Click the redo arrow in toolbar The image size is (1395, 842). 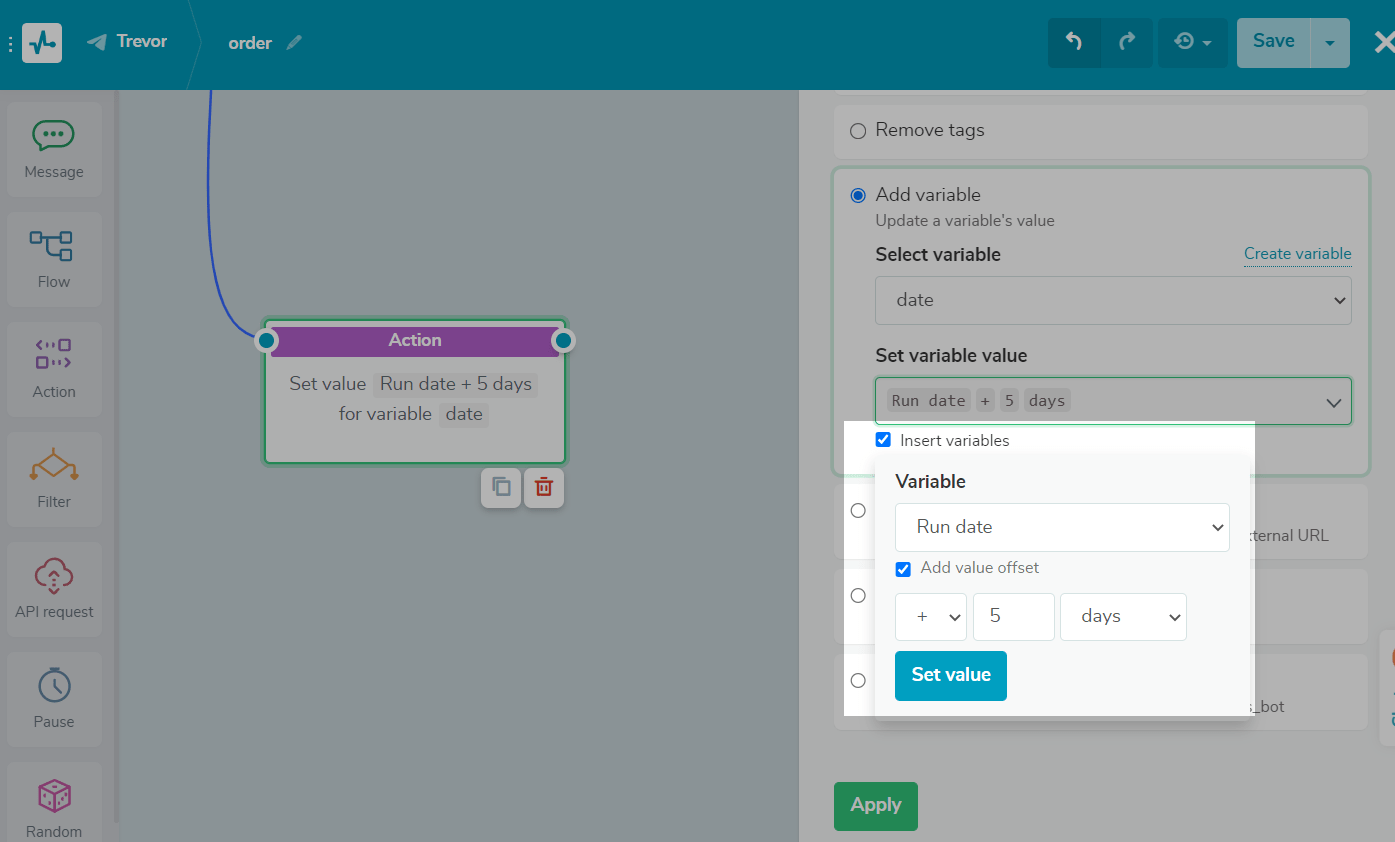pyautogui.click(x=1127, y=42)
